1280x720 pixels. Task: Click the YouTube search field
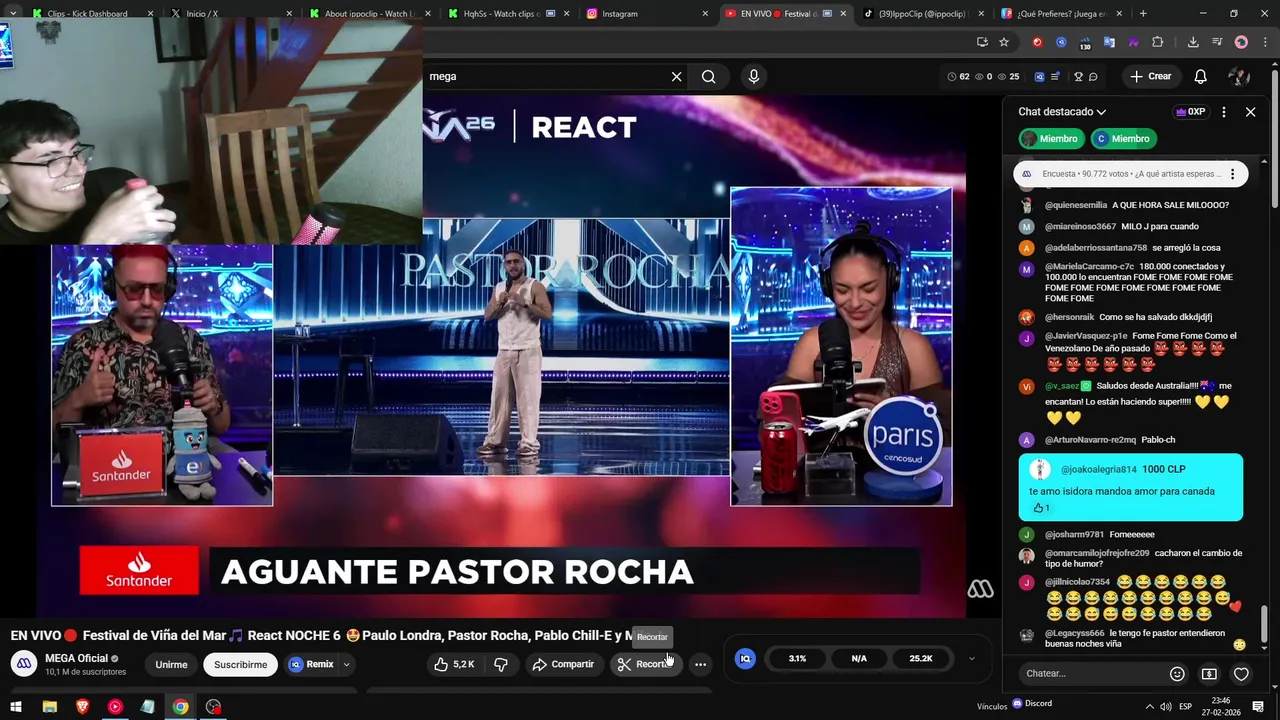(545, 76)
